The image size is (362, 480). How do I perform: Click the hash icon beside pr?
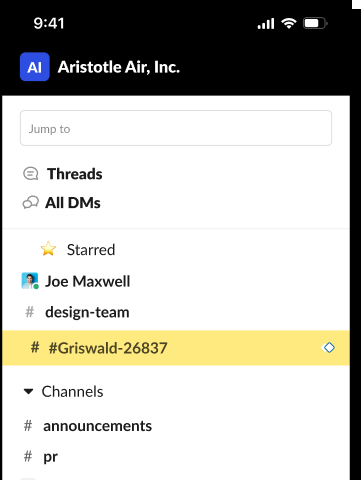(28, 456)
